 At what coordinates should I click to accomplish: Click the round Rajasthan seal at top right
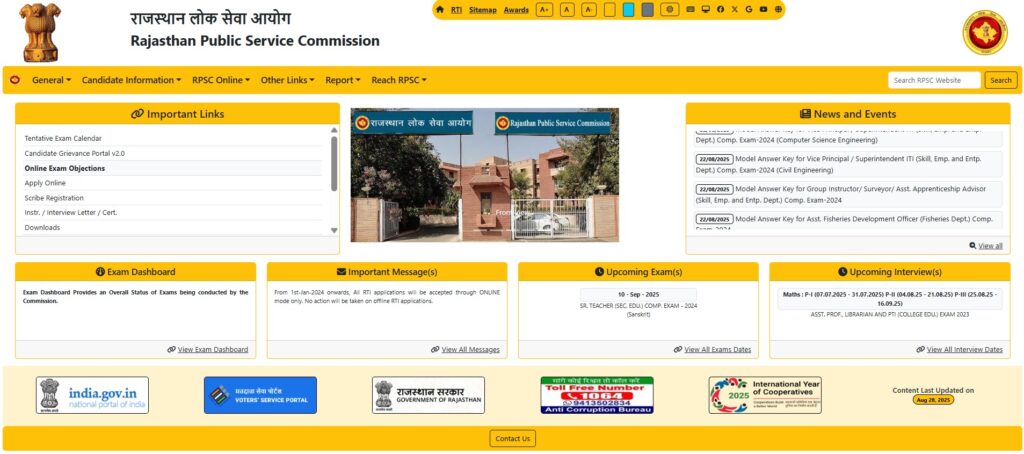pyautogui.click(x=985, y=32)
